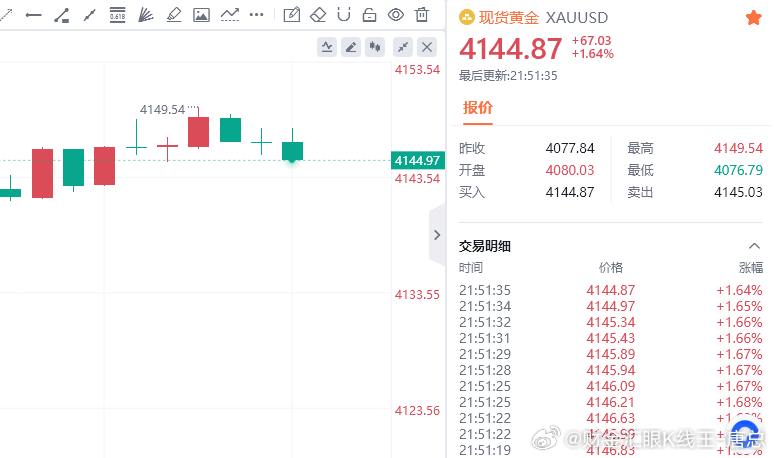Select trade row at 21:51:34
774x458 pixels.
[x=611, y=306]
